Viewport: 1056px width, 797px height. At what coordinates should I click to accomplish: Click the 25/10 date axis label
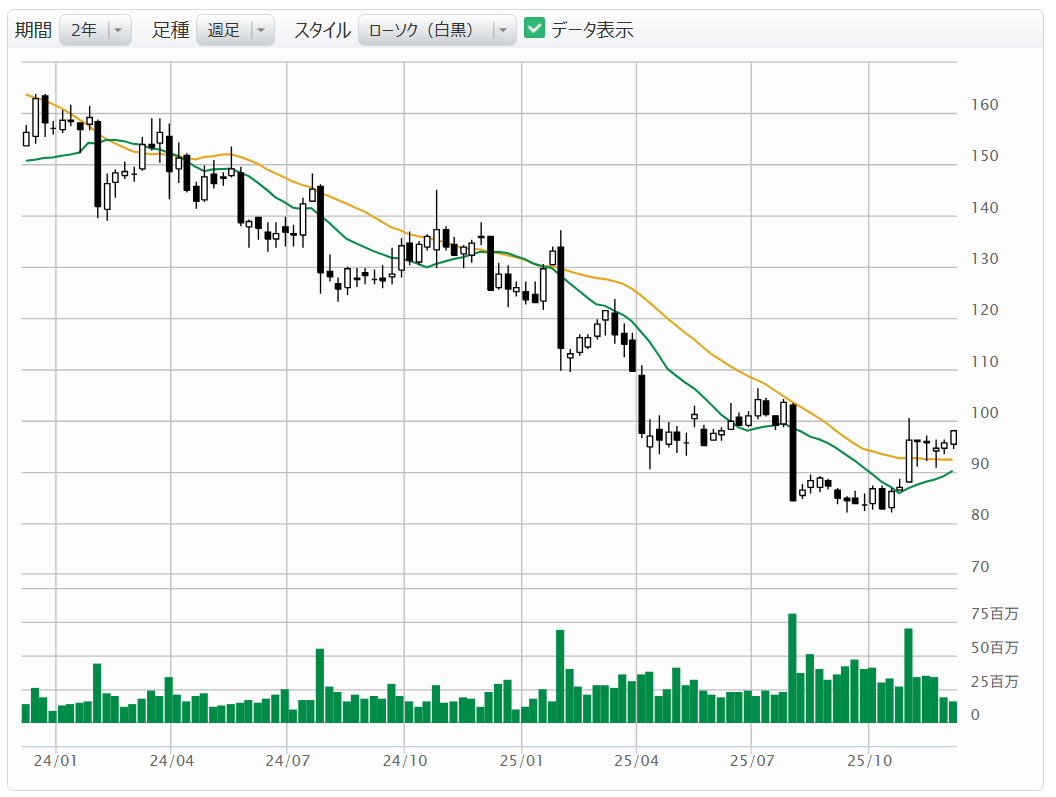click(869, 761)
